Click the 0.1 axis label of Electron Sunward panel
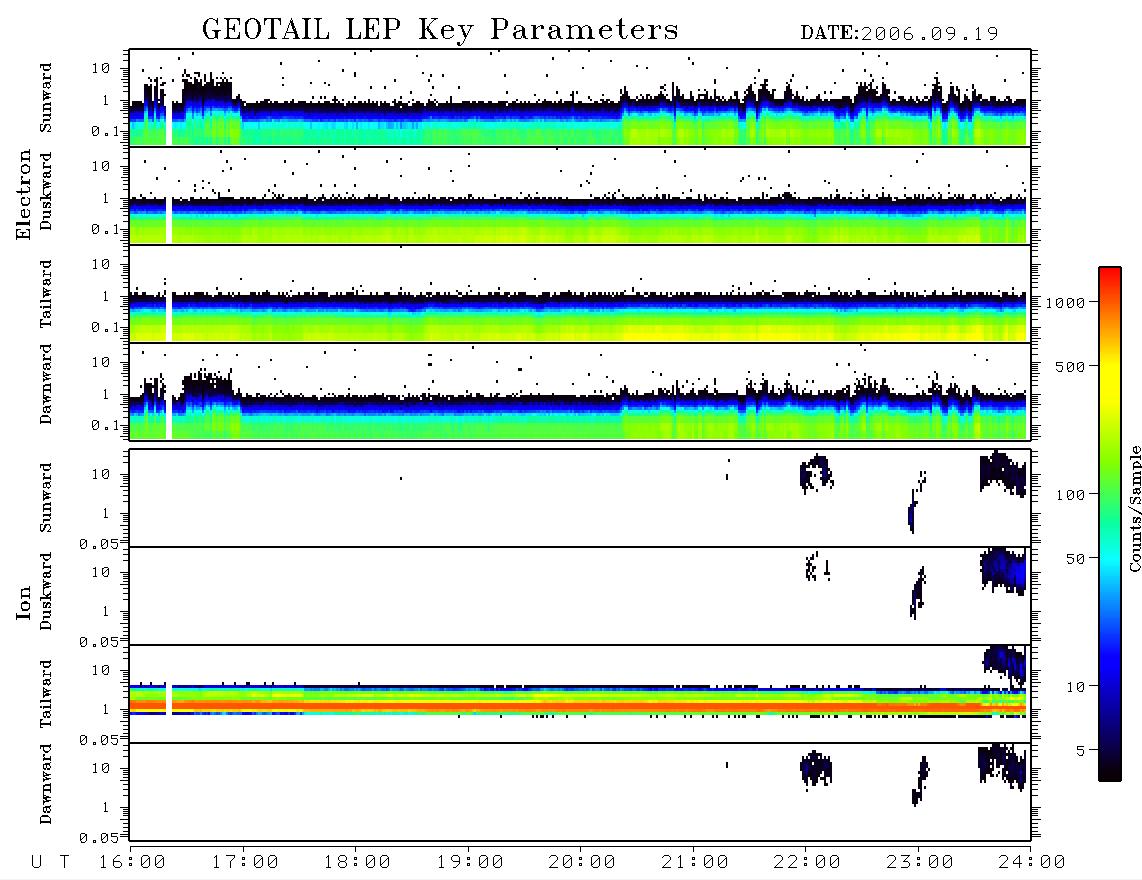The image size is (1142, 880). 108,131
